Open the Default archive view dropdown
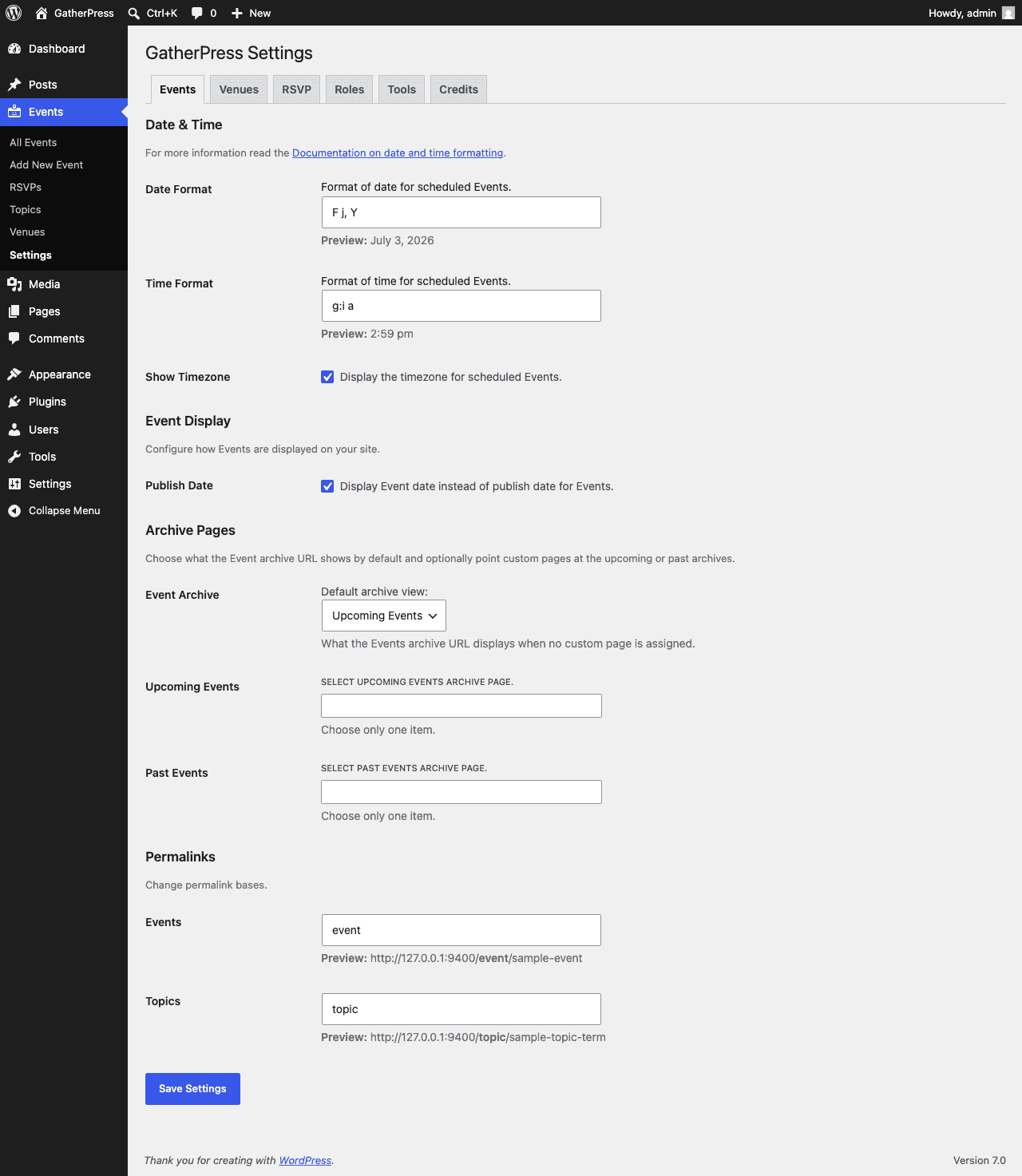The width and height of the screenshot is (1022, 1176). [384, 616]
